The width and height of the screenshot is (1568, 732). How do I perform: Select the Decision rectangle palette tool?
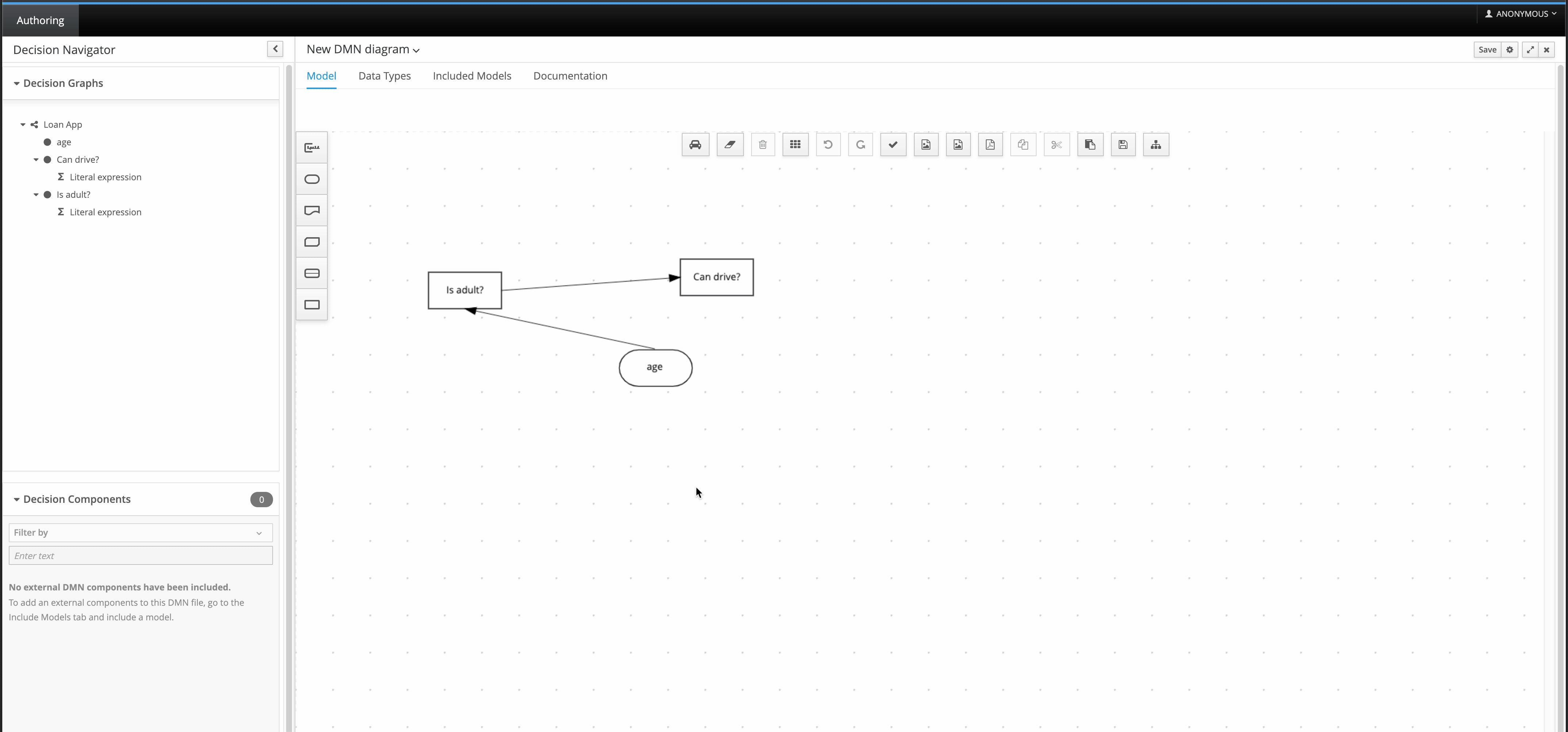[312, 305]
